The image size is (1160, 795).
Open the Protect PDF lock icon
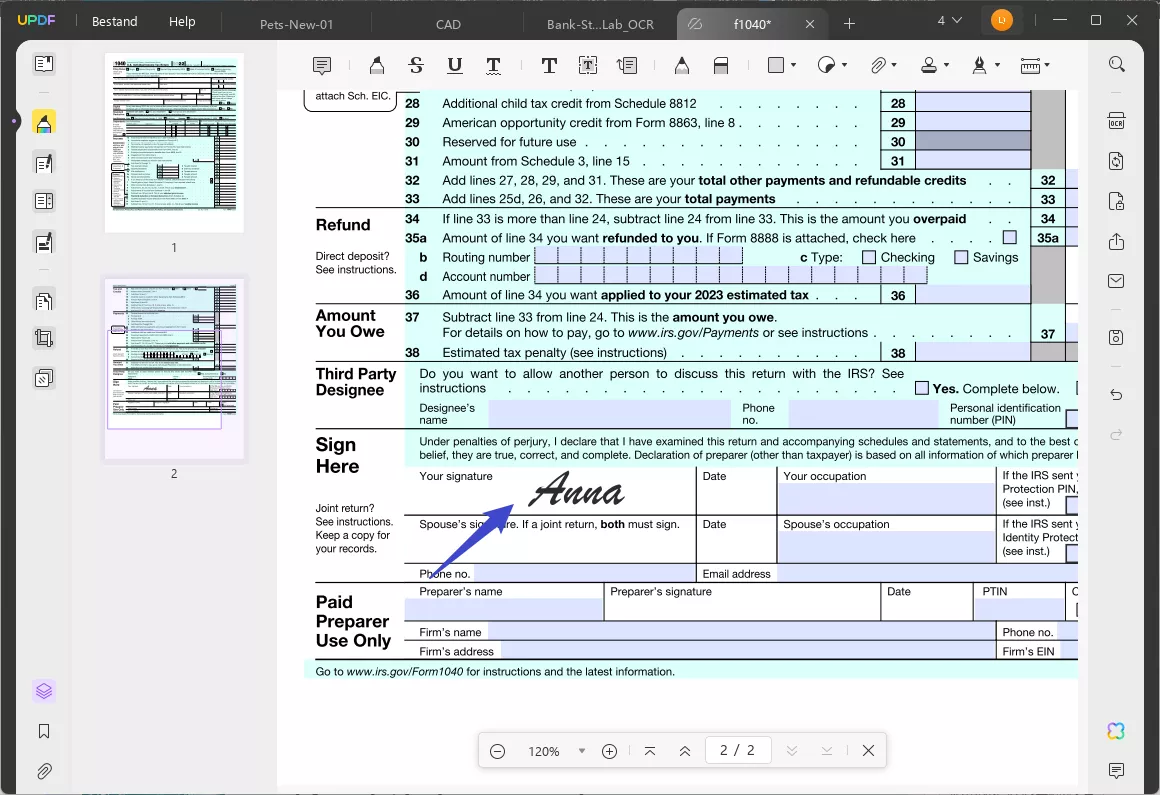[x=1116, y=200]
